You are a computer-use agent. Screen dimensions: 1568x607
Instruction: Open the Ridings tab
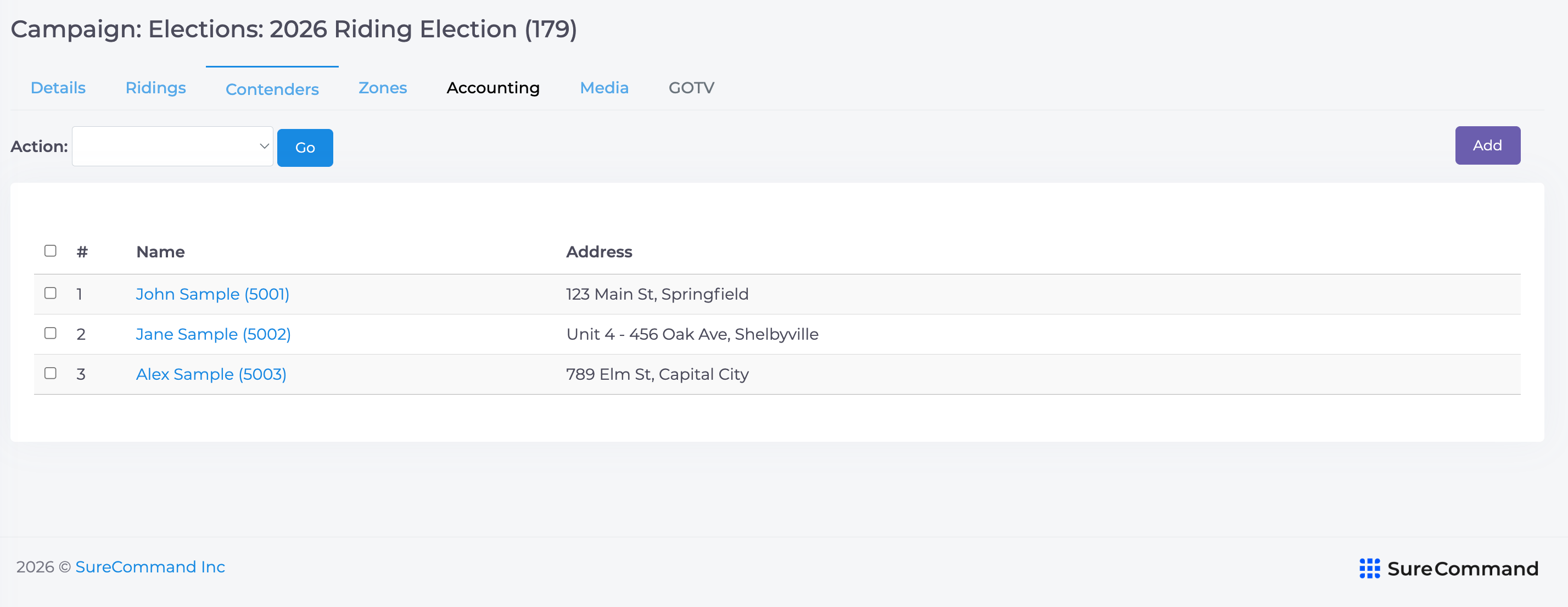coord(155,88)
